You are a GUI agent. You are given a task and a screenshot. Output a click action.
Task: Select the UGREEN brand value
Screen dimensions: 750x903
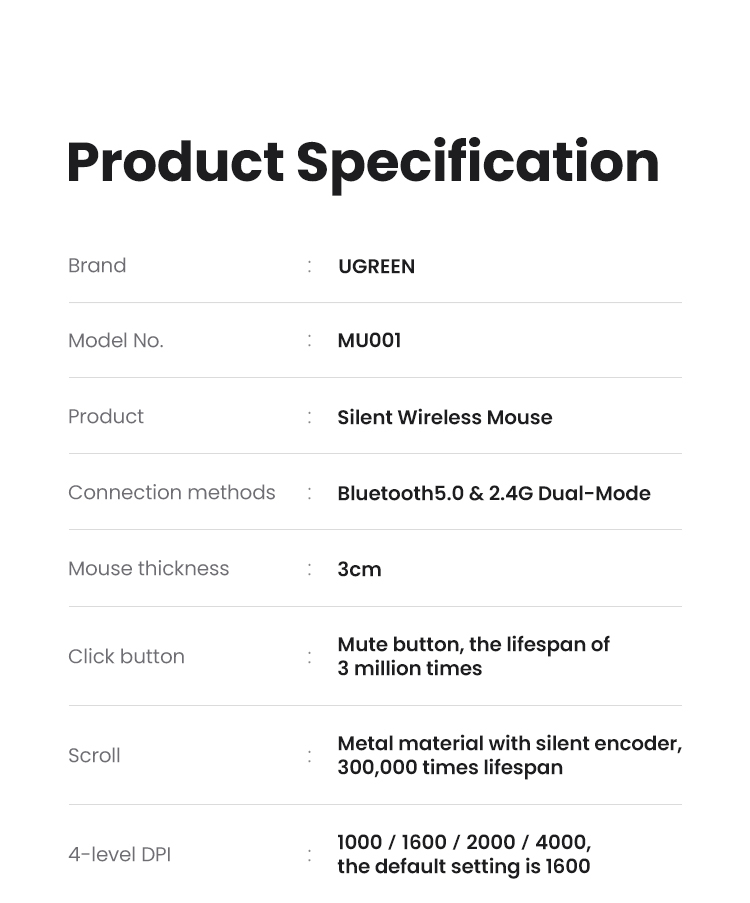click(x=376, y=267)
